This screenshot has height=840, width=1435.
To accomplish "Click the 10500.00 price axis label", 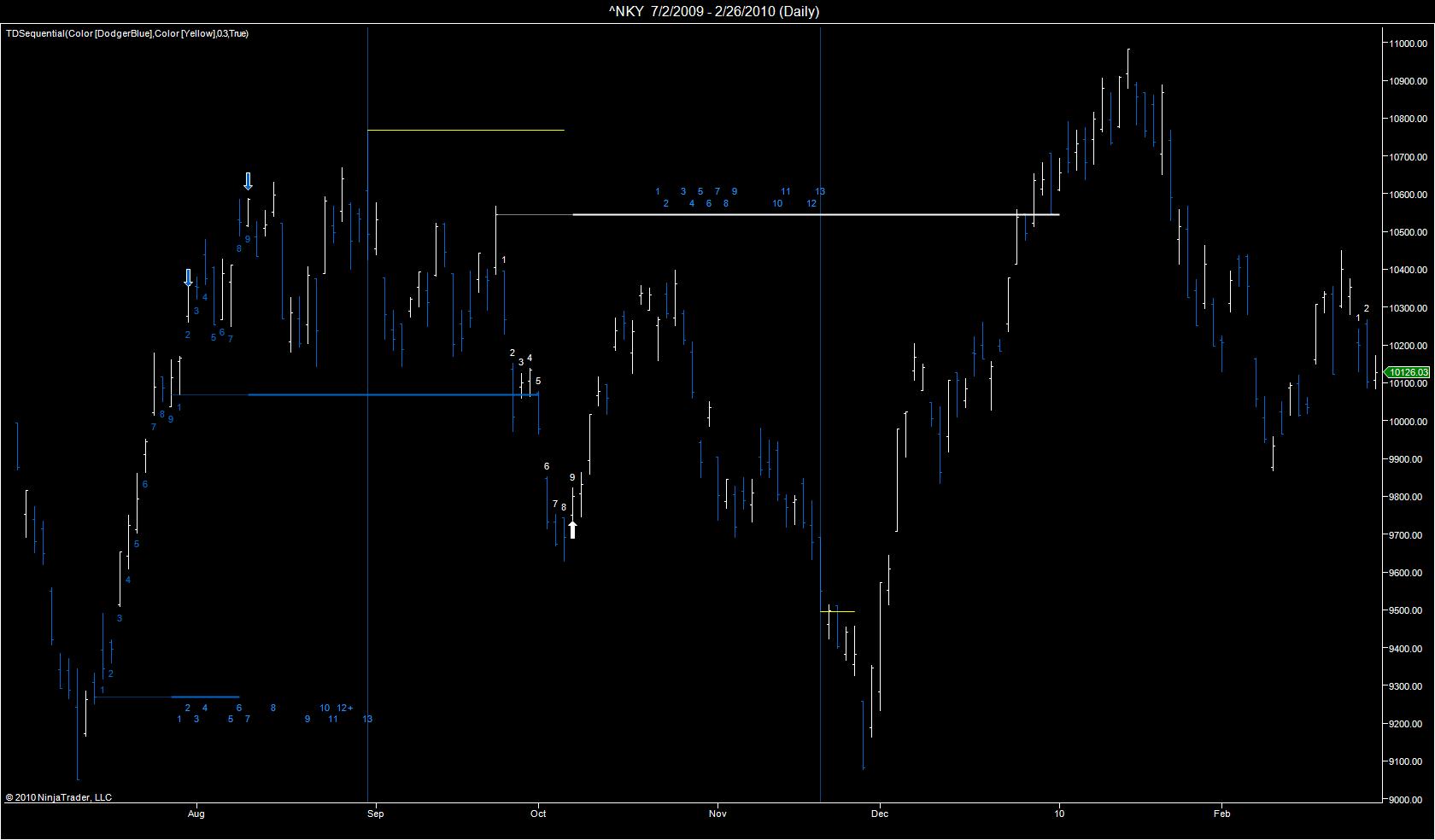I will tap(1408, 232).
